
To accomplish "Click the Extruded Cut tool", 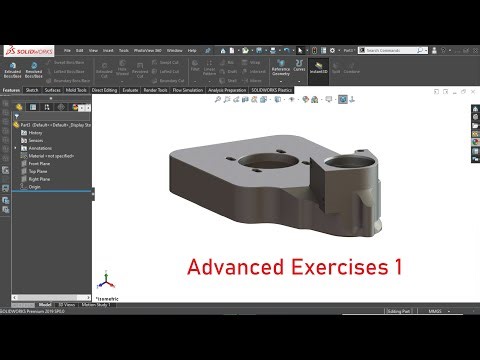I will [104, 70].
